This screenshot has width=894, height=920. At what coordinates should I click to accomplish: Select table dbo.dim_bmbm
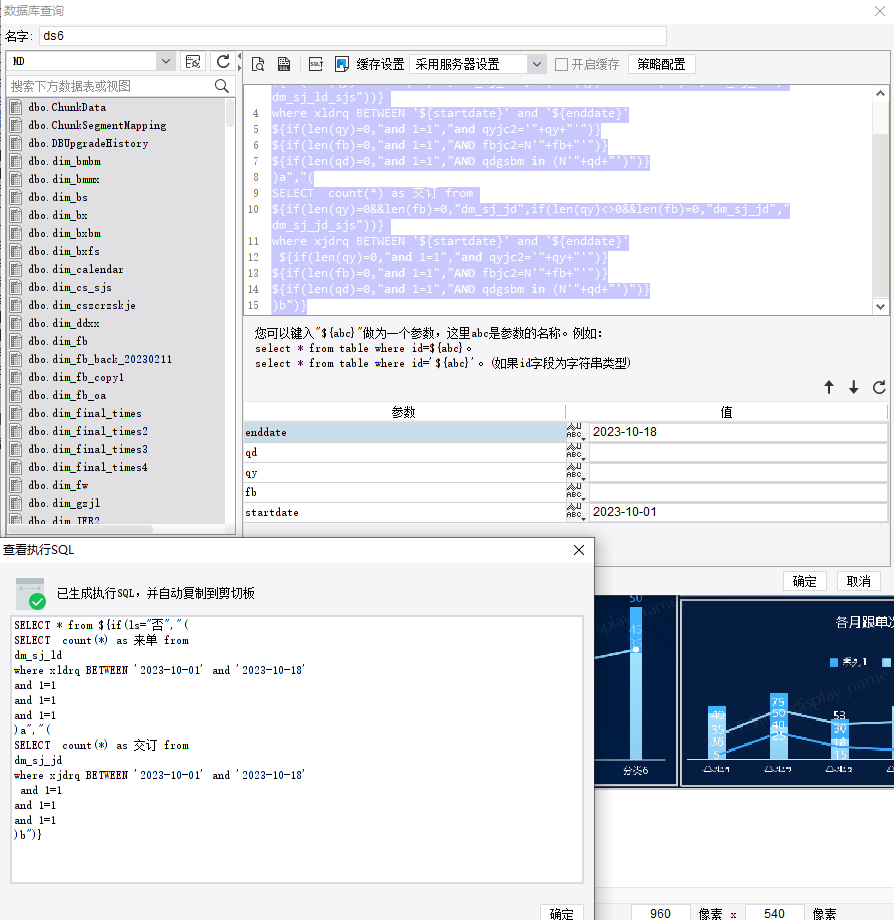click(x=65, y=161)
